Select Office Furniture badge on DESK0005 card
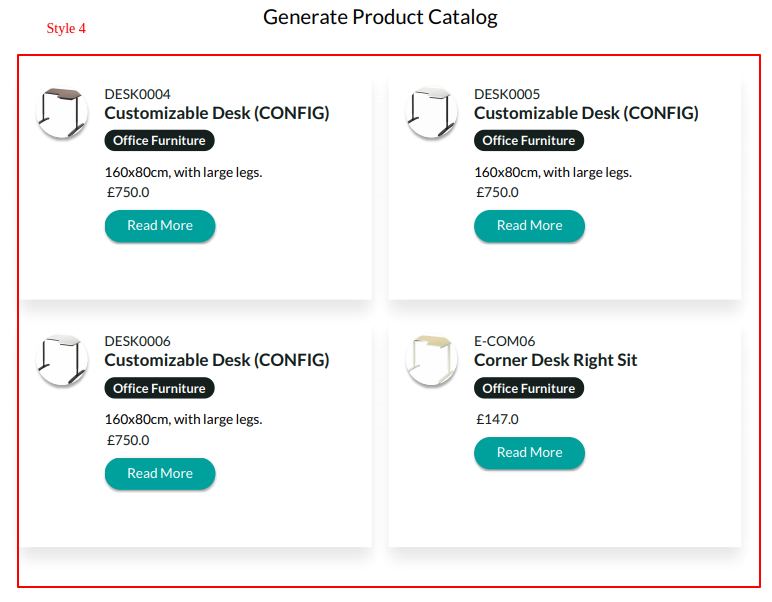This screenshot has height=602, width=772. 529,141
